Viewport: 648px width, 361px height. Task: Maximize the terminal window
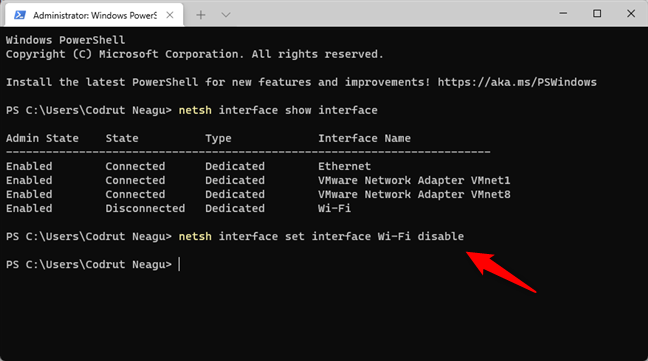pos(597,14)
